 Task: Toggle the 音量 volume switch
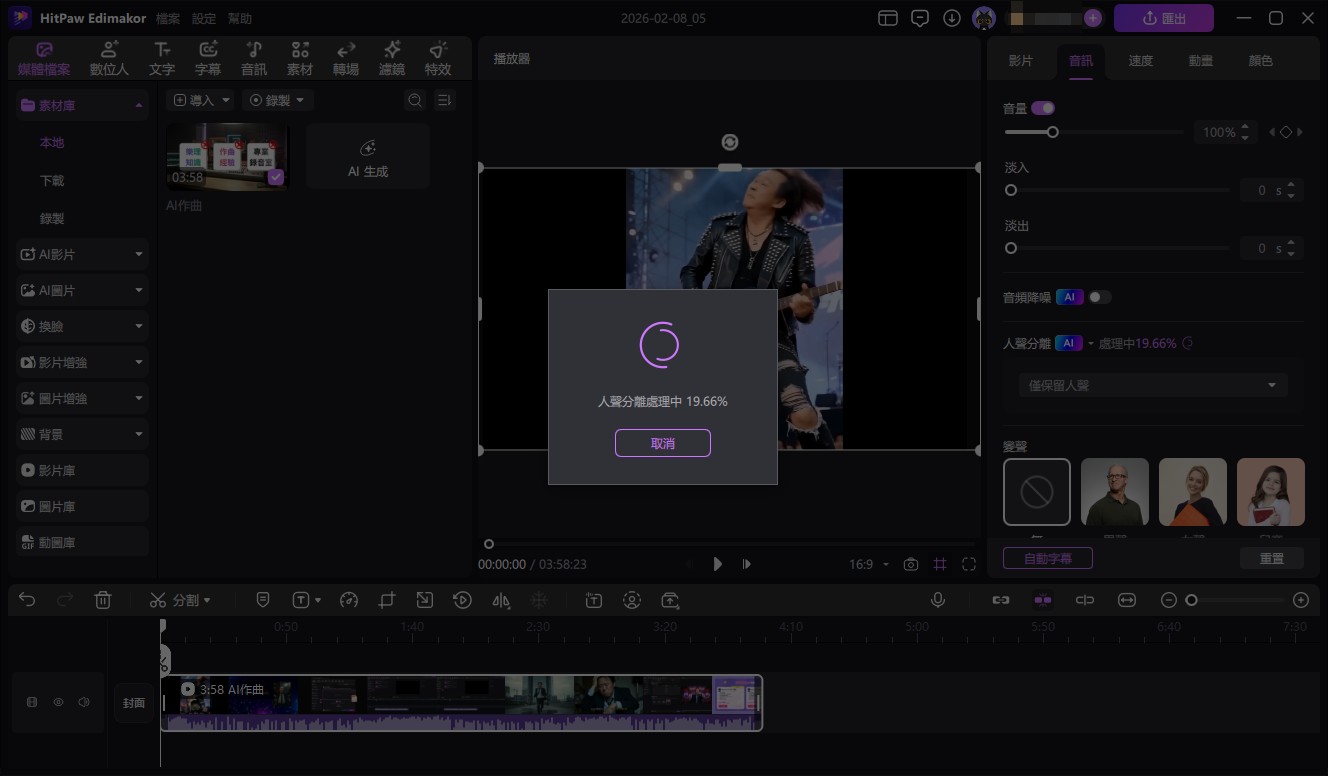(x=1043, y=108)
